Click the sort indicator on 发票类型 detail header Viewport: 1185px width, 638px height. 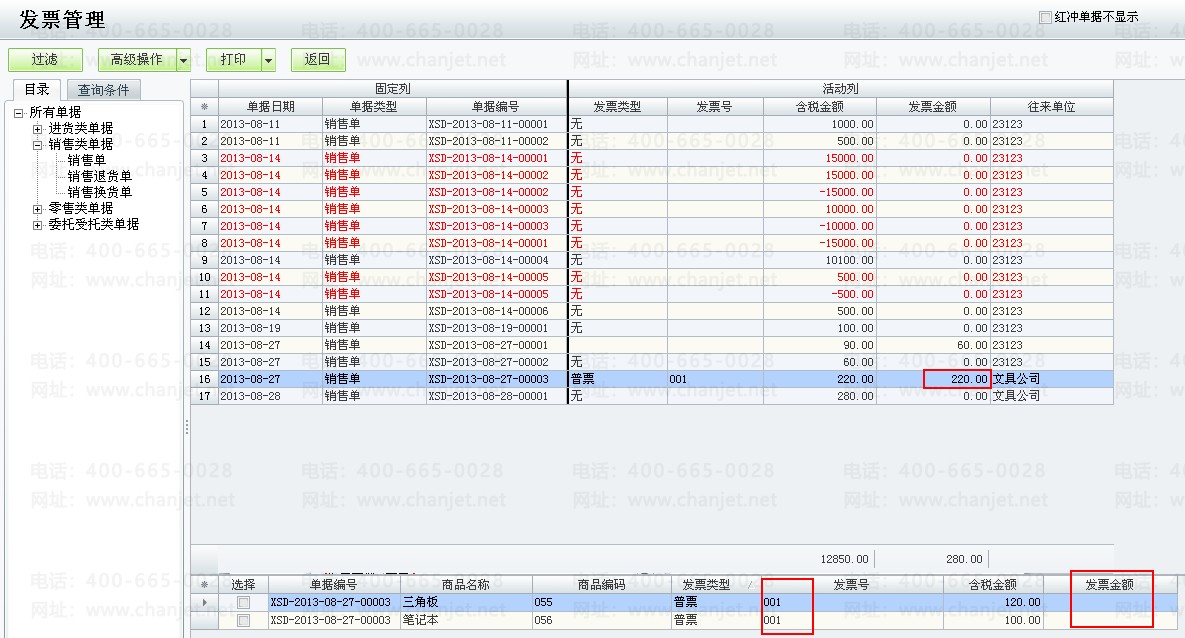tap(749, 585)
